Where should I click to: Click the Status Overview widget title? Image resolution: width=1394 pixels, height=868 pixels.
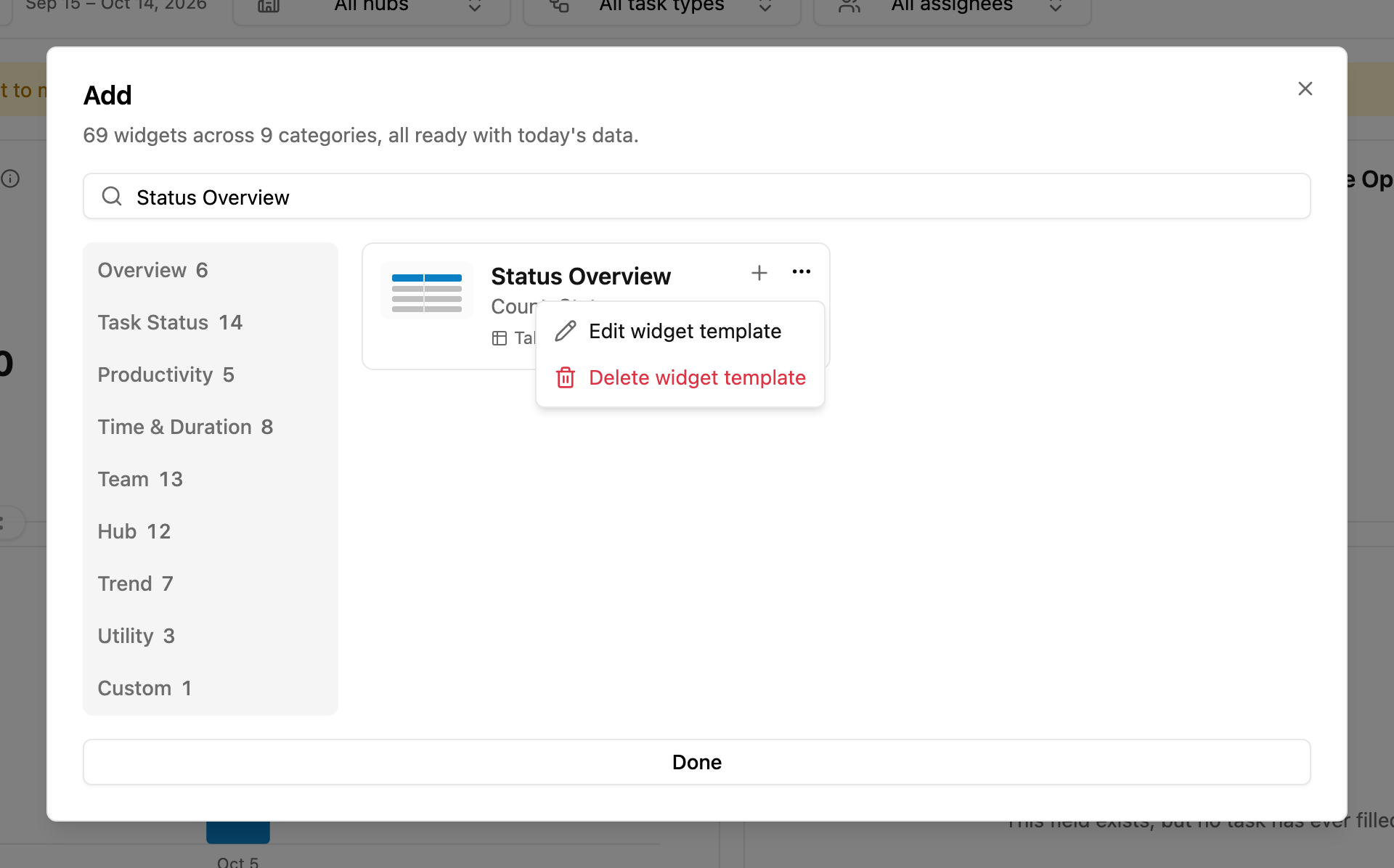pyautogui.click(x=581, y=276)
